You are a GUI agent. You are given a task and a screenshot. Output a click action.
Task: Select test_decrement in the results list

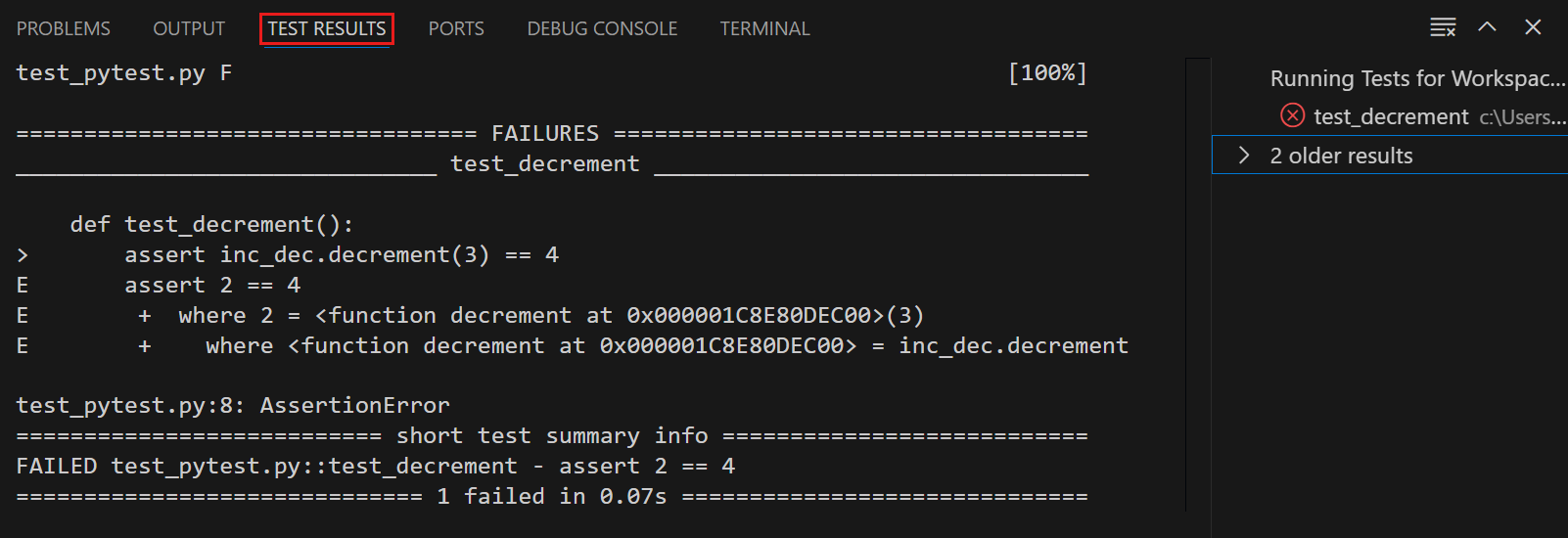pyautogui.click(x=1391, y=117)
